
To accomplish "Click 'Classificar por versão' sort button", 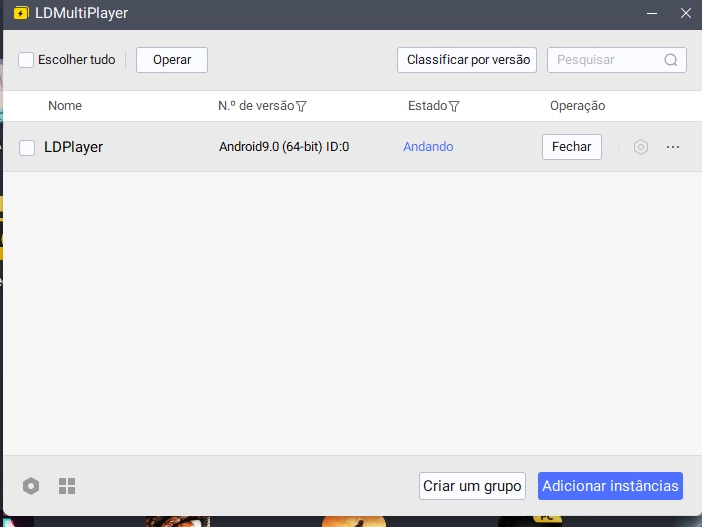I will [x=466, y=60].
